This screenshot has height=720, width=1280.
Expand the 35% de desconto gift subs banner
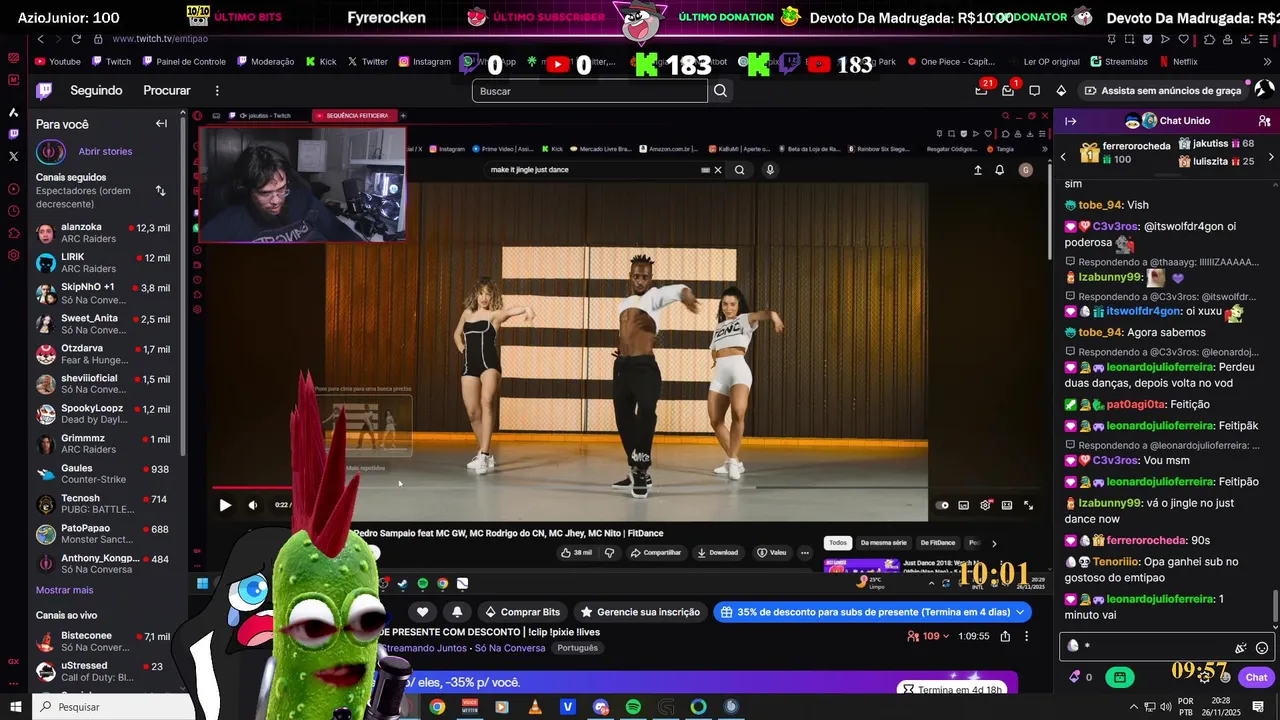[872, 612]
